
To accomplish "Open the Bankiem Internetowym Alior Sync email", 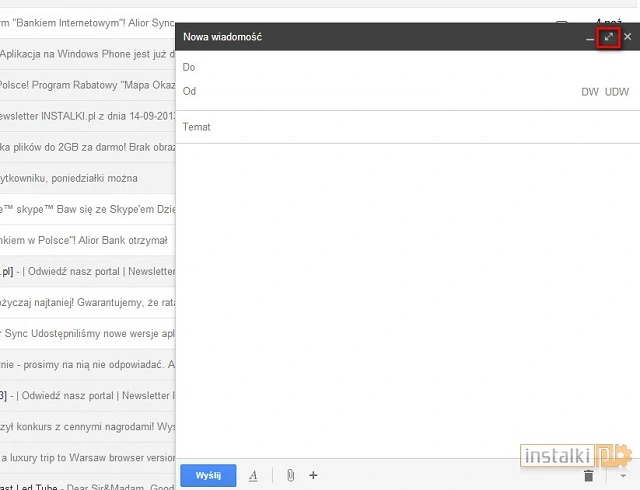I will tap(87, 23).
